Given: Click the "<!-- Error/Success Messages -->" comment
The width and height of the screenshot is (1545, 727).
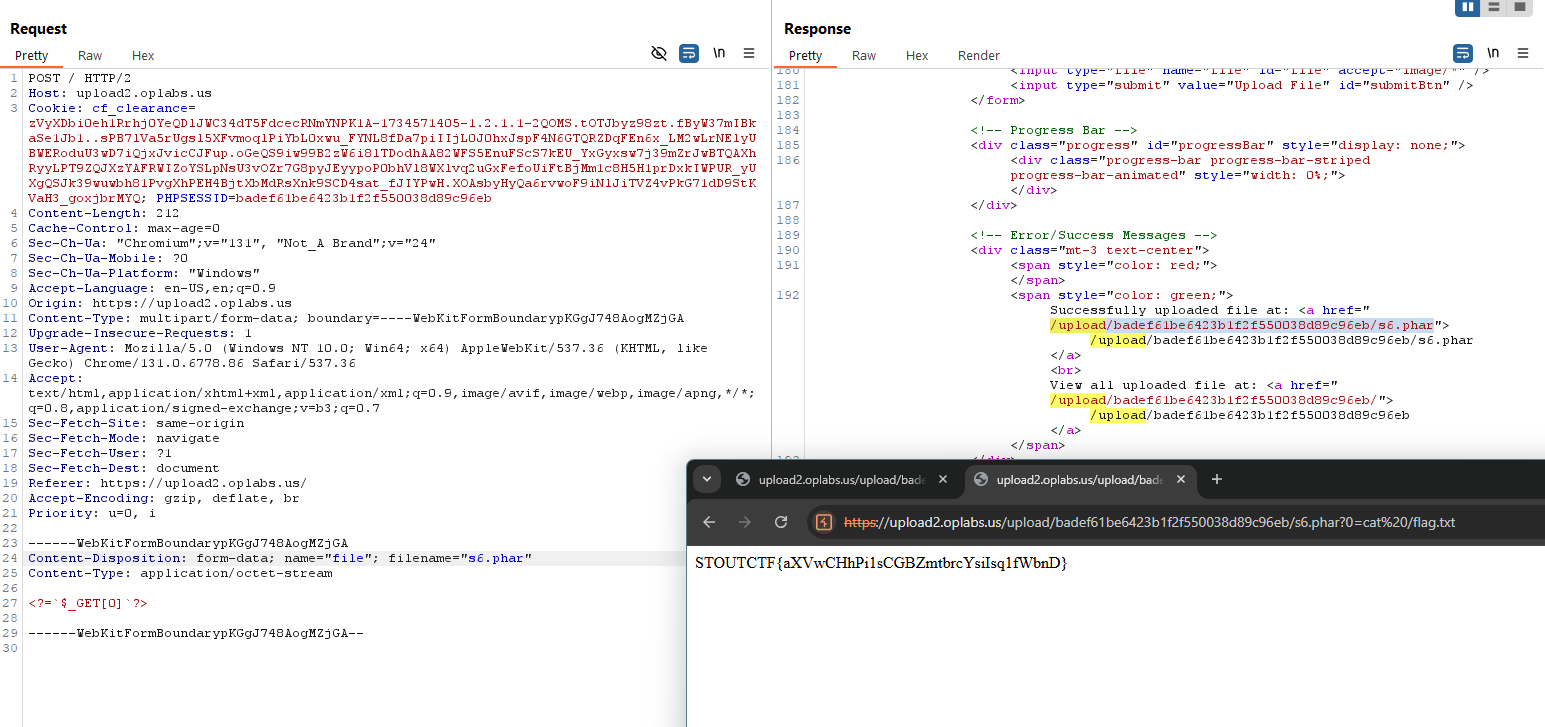Looking at the screenshot, I should tap(1094, 235).
